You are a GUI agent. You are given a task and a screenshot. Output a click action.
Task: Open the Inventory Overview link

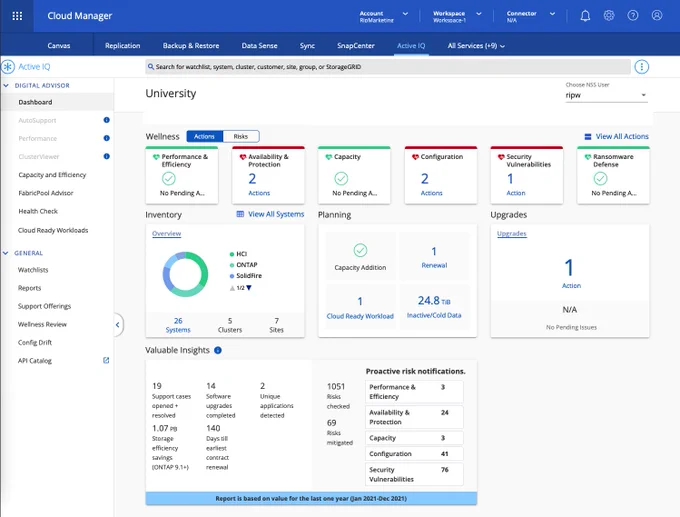(167, 233)
